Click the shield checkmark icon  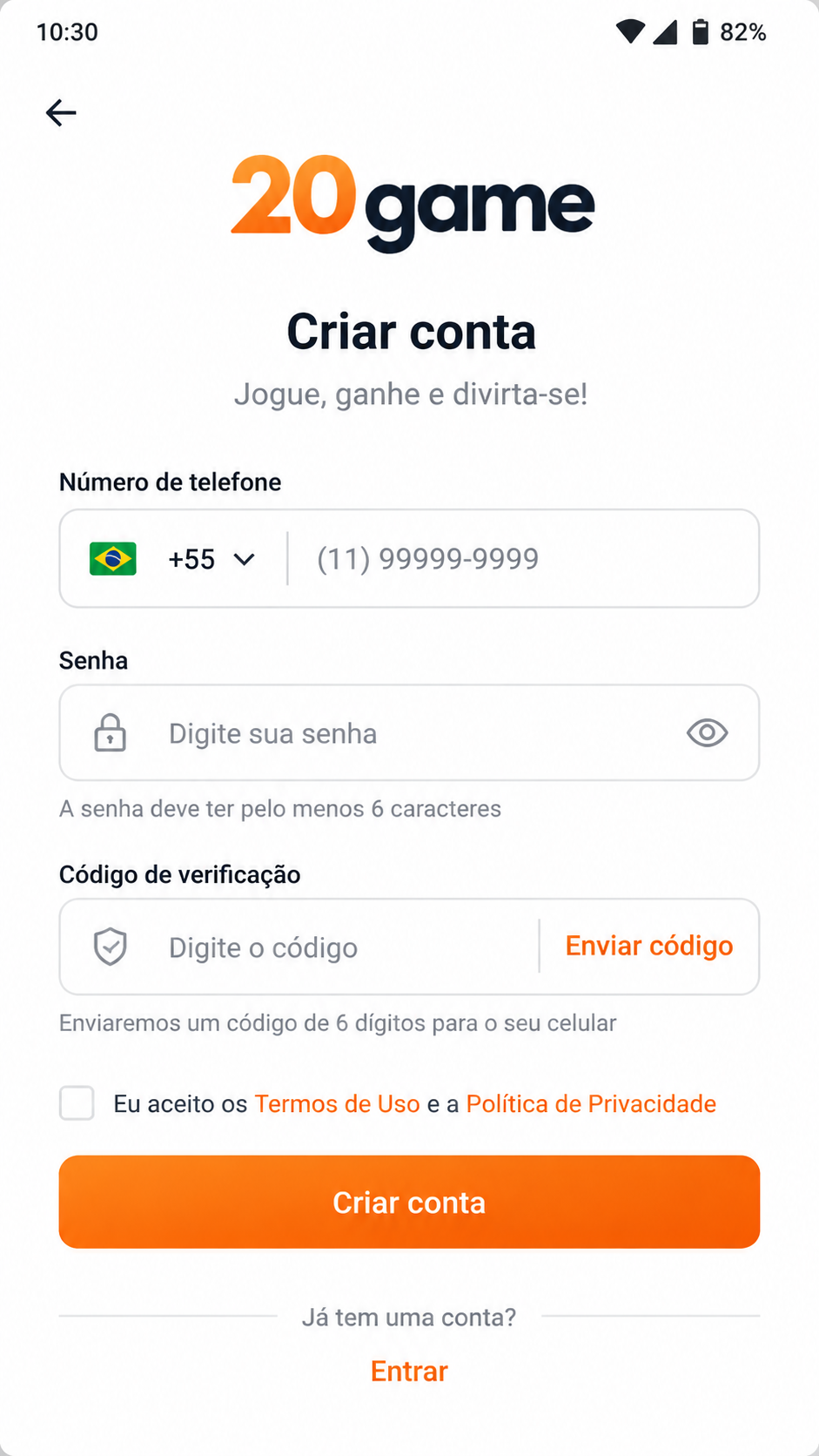[111, 947]
